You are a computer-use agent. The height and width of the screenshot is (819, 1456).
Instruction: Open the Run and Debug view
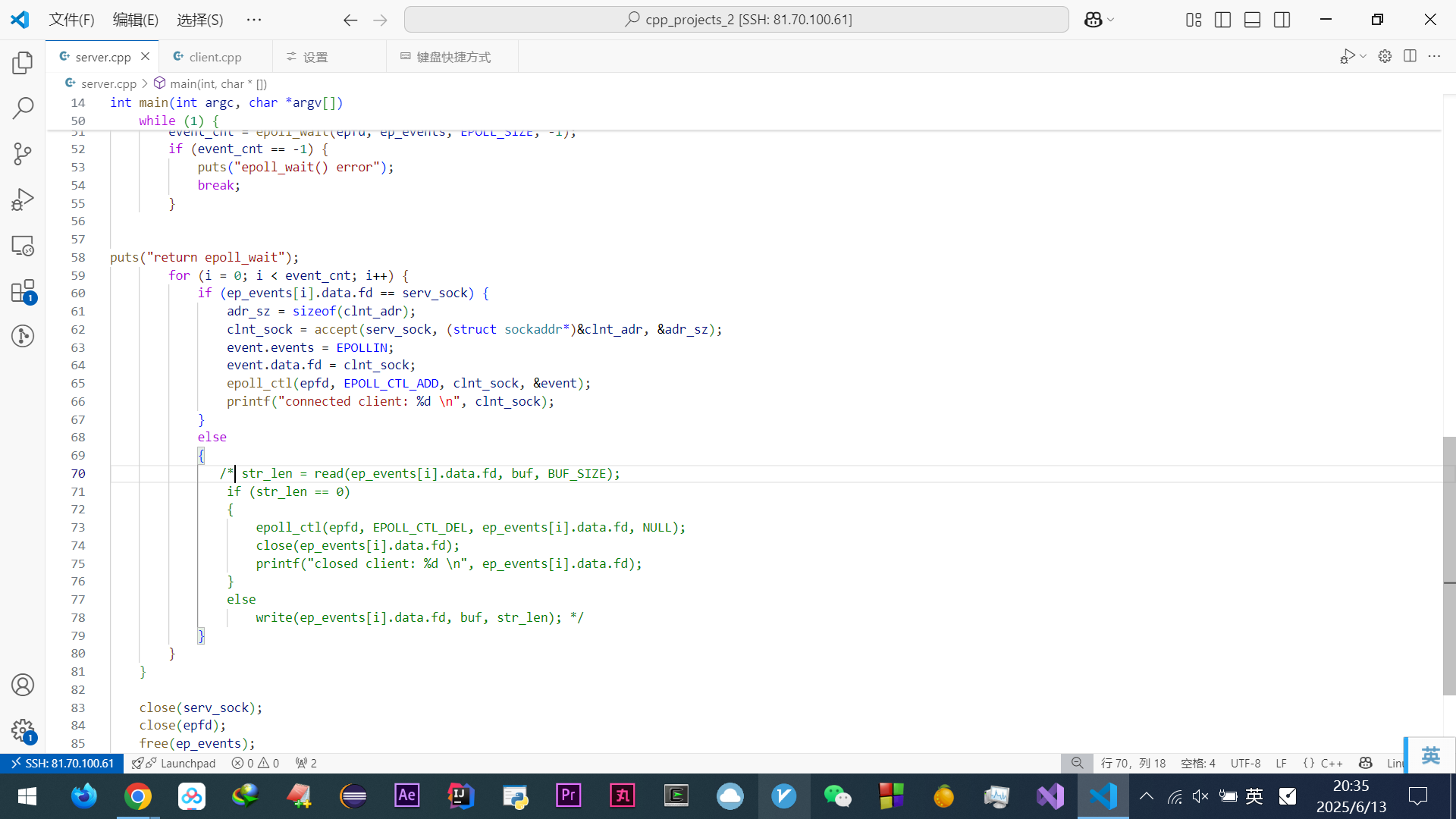(x=23, y=199)
